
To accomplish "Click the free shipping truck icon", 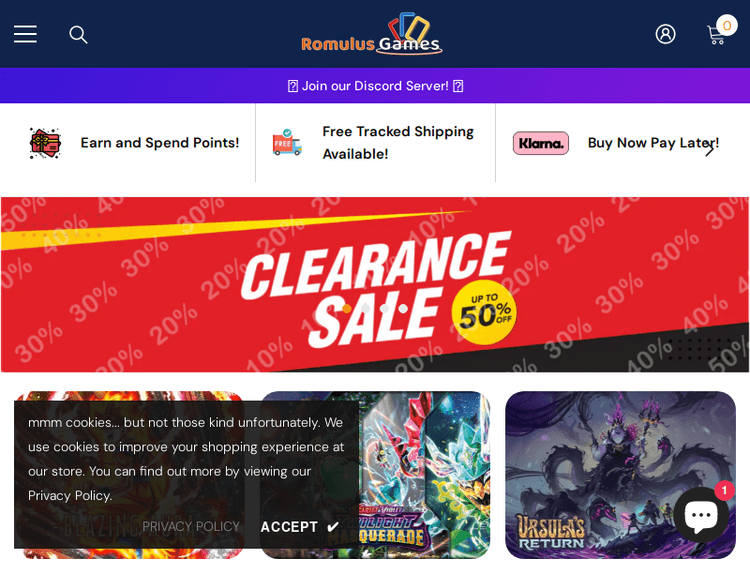I will click(287, 143).
